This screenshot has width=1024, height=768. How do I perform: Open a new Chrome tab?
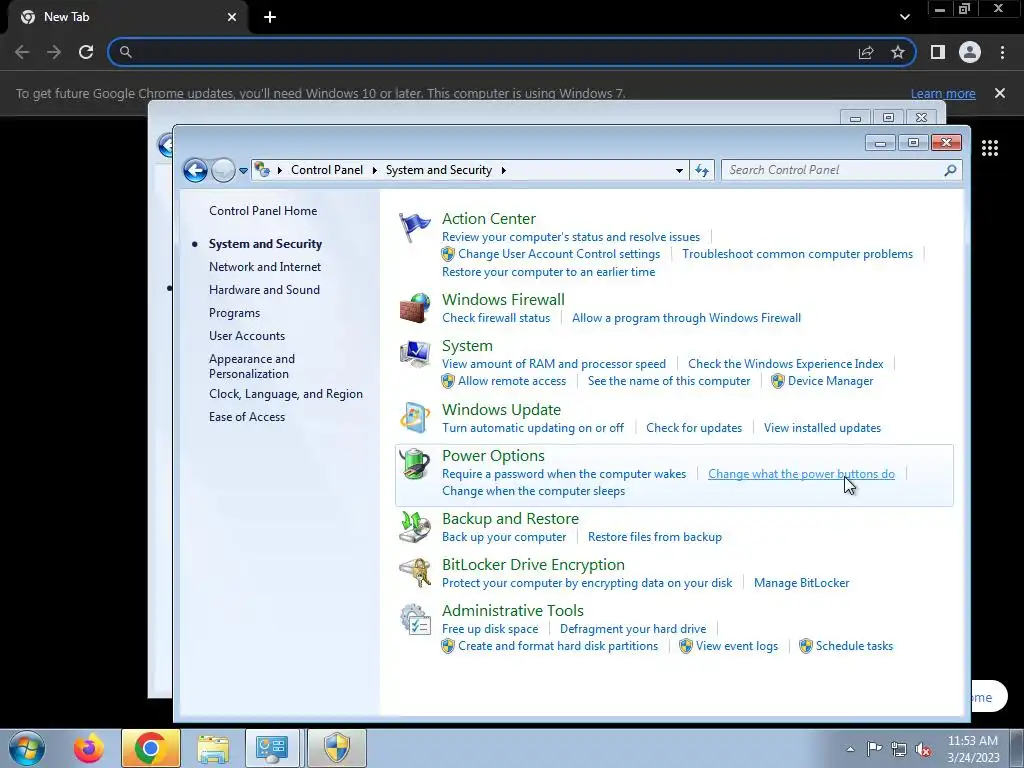(270, 17)
